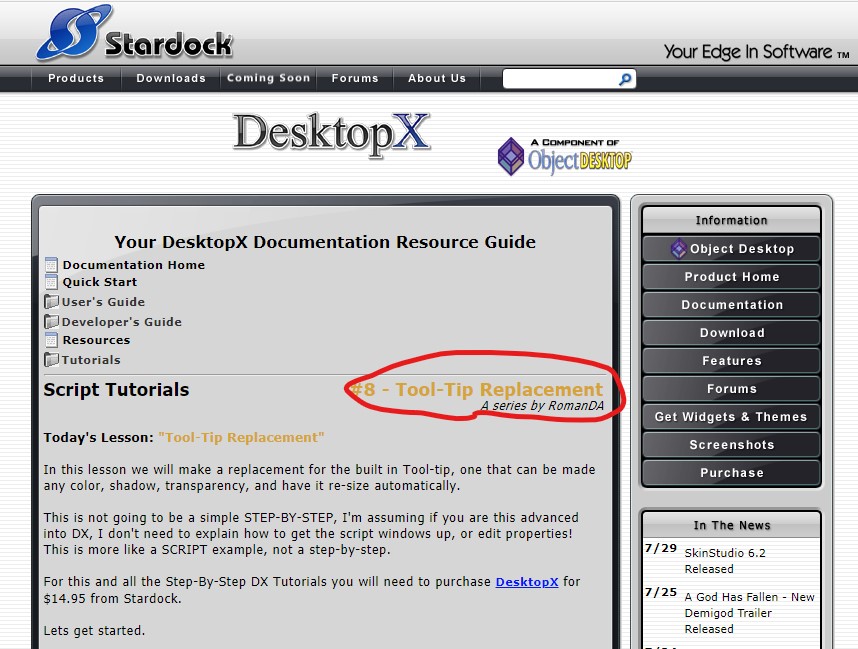Click the Information panel header

pyautogui.click(x=732, y=220)
